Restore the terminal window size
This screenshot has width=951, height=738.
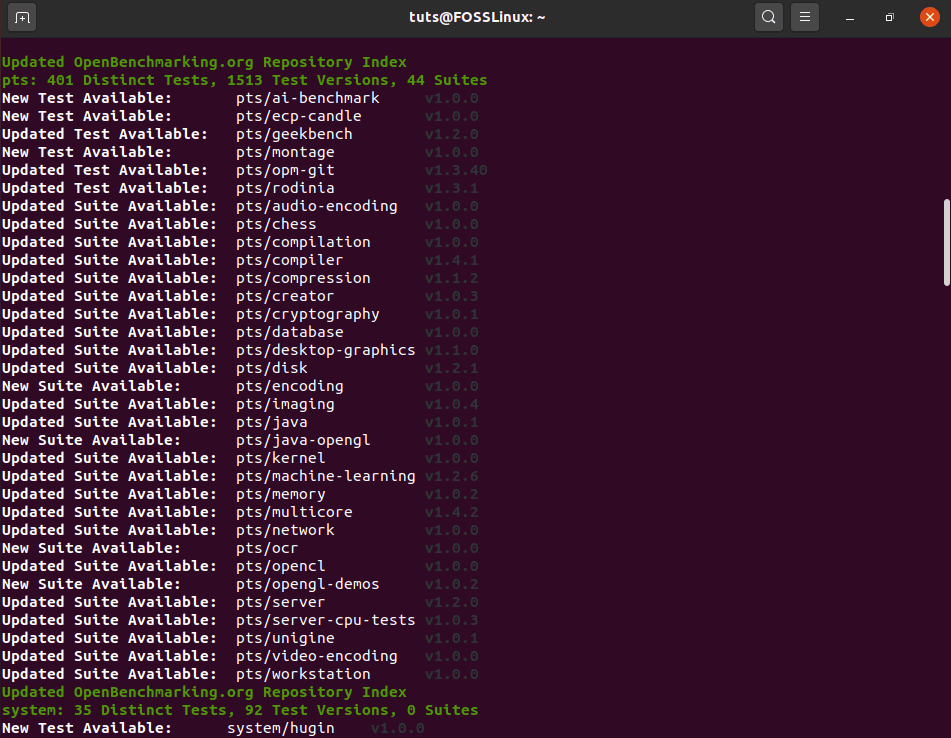coord(888,17)
